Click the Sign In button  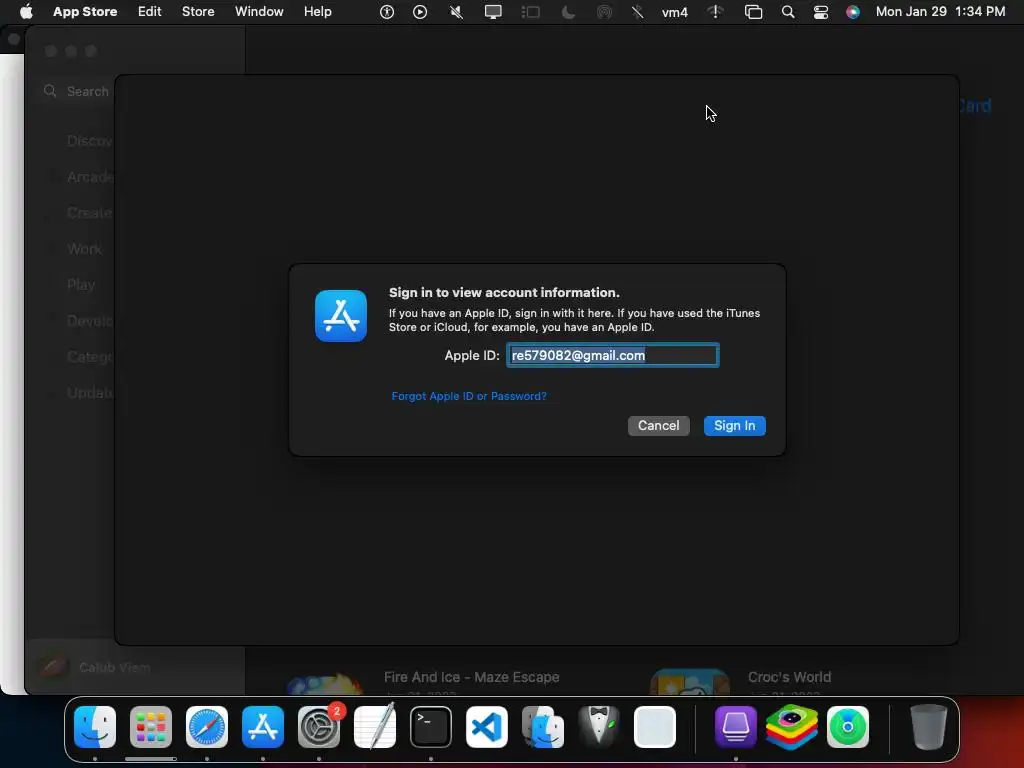734,425
